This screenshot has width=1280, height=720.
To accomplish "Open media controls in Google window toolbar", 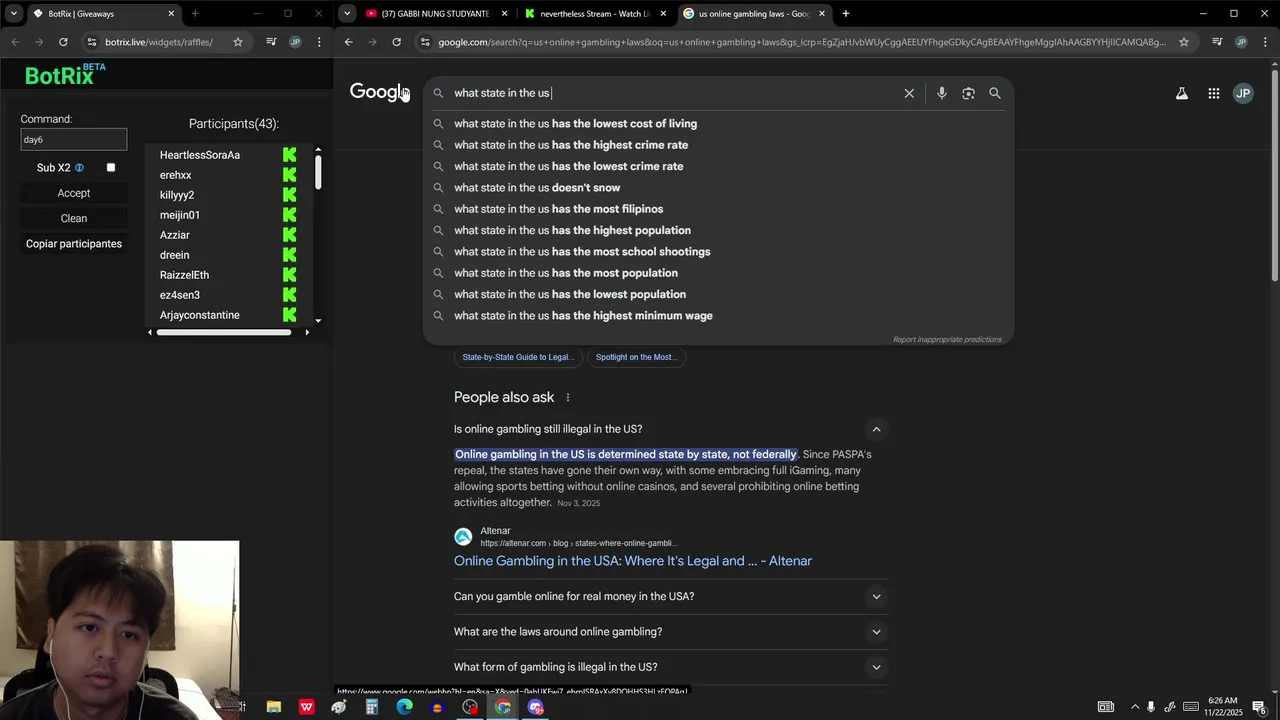I will click(x=1217, y=42).
